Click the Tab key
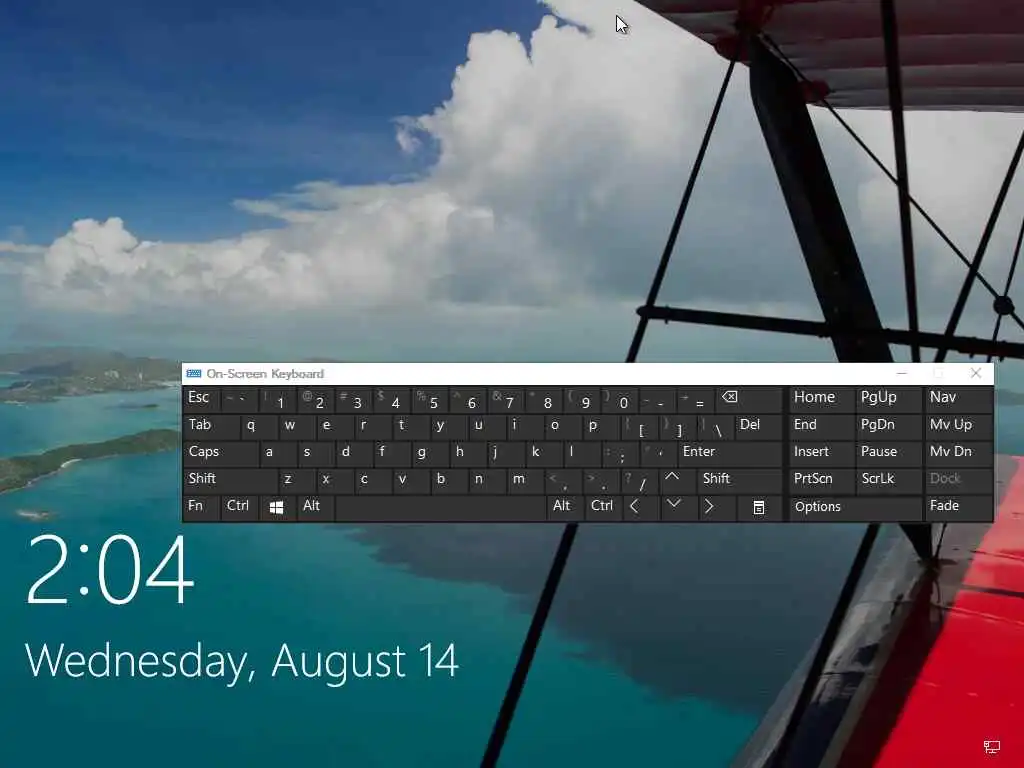Image resolution: width=1024 pixels, height=768 pixels. (211, 426)
